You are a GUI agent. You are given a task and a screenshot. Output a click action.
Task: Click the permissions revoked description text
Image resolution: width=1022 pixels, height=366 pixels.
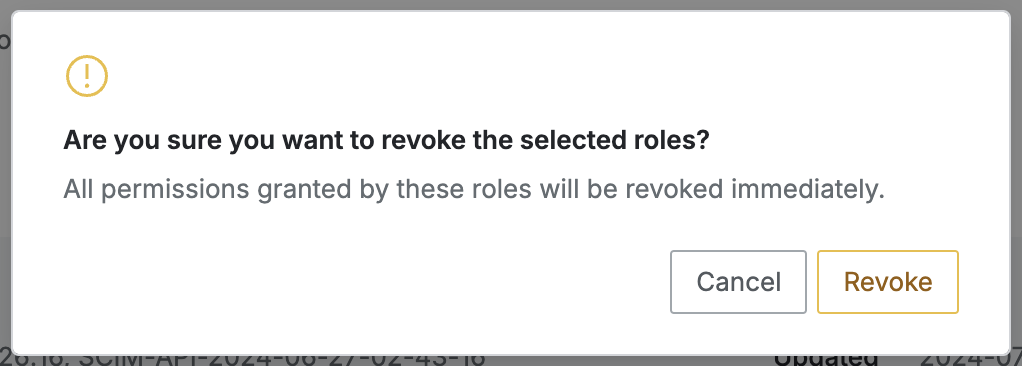(x=474, y=190)
